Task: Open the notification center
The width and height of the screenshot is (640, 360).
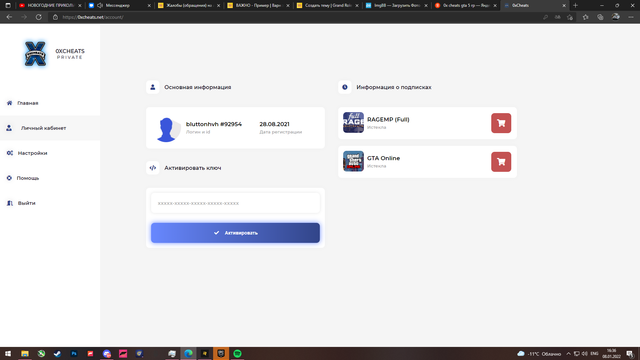Action: tap(630, 353)
